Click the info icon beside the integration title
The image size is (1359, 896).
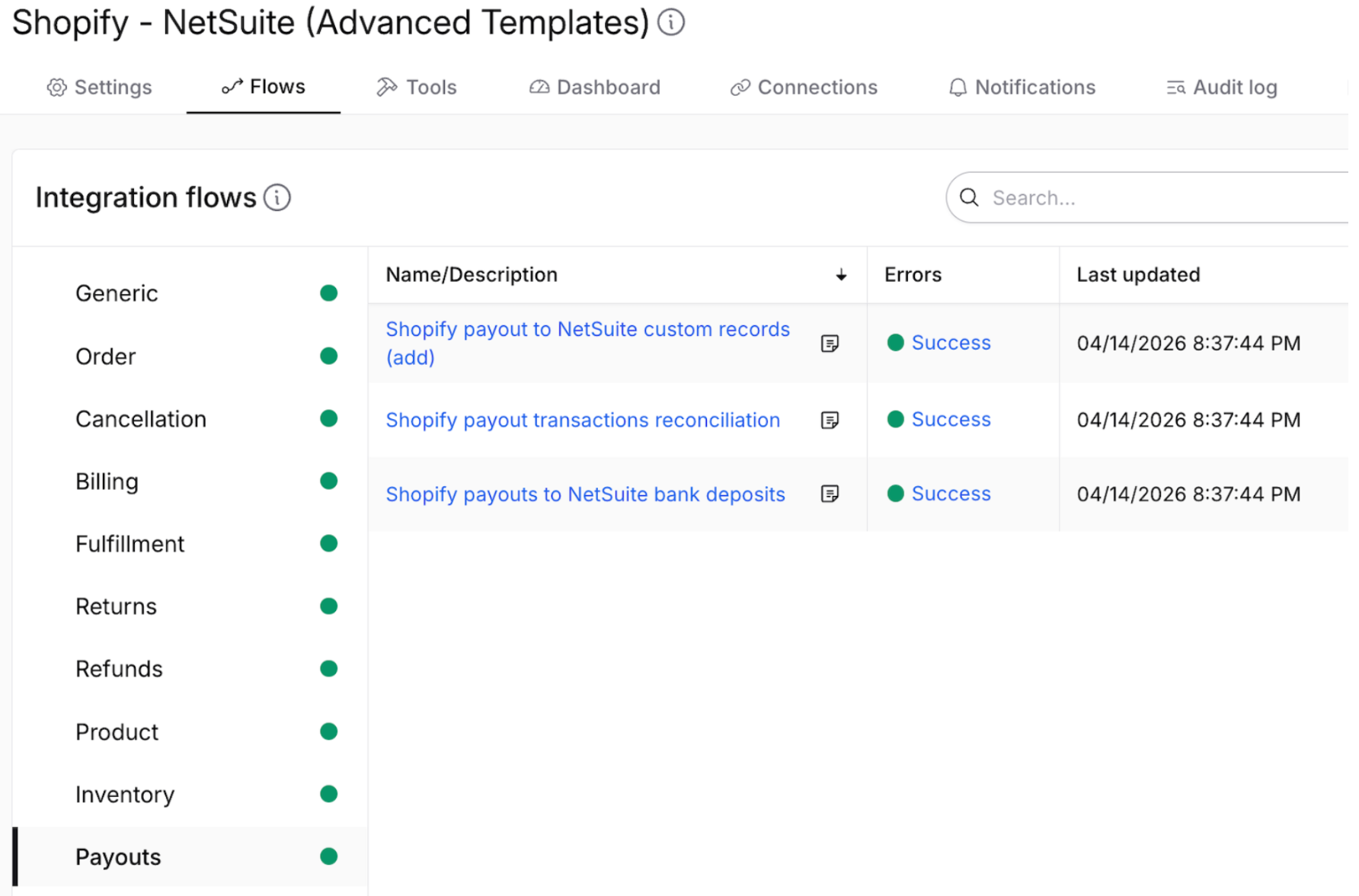coord(671,22)
